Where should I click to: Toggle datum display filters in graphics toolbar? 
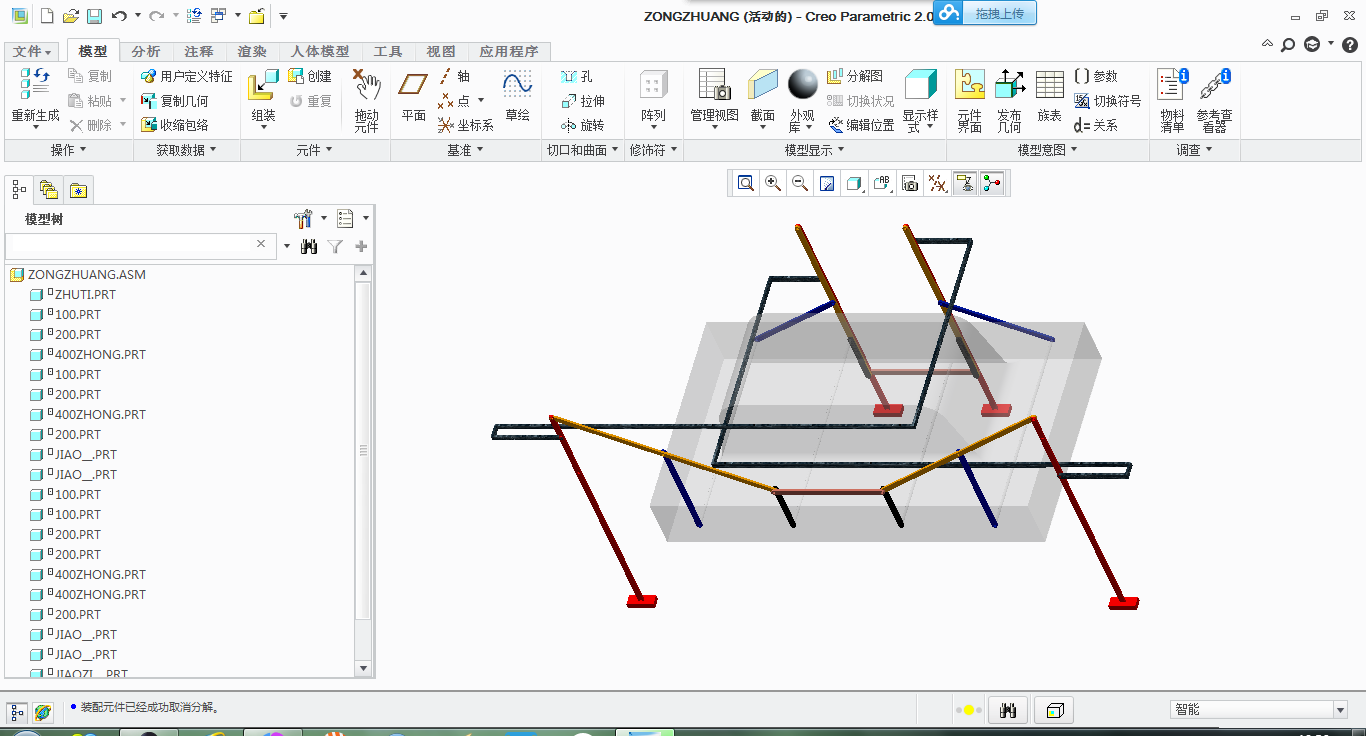click(937, 183)
